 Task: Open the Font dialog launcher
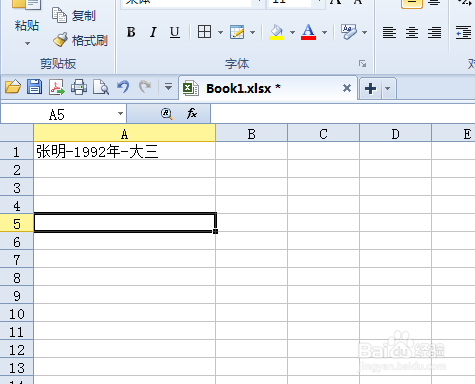point(363,63)
